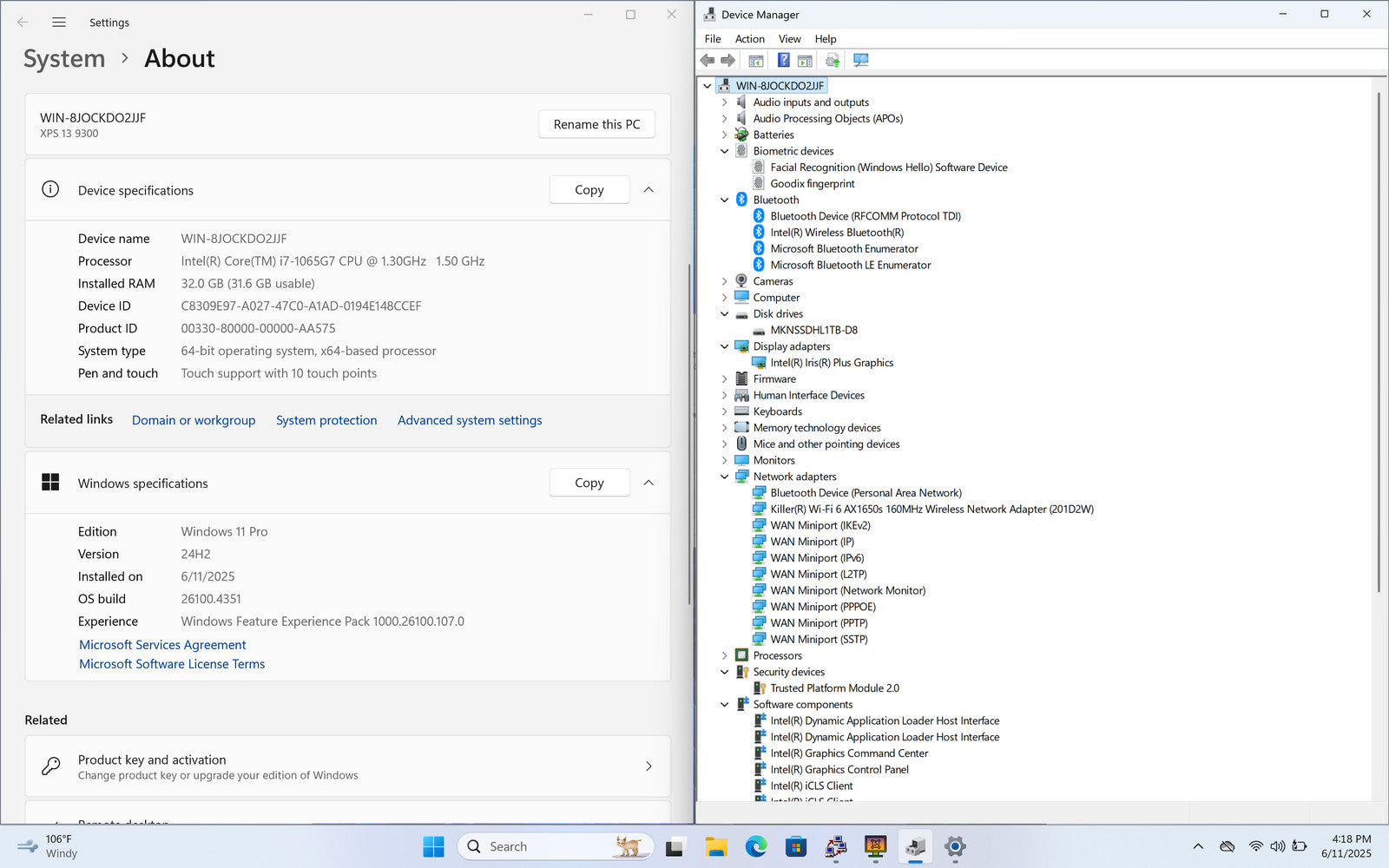Expand Audio inputs and outputs node
This screenshot has width=1389, height=868.
point(725,102)
